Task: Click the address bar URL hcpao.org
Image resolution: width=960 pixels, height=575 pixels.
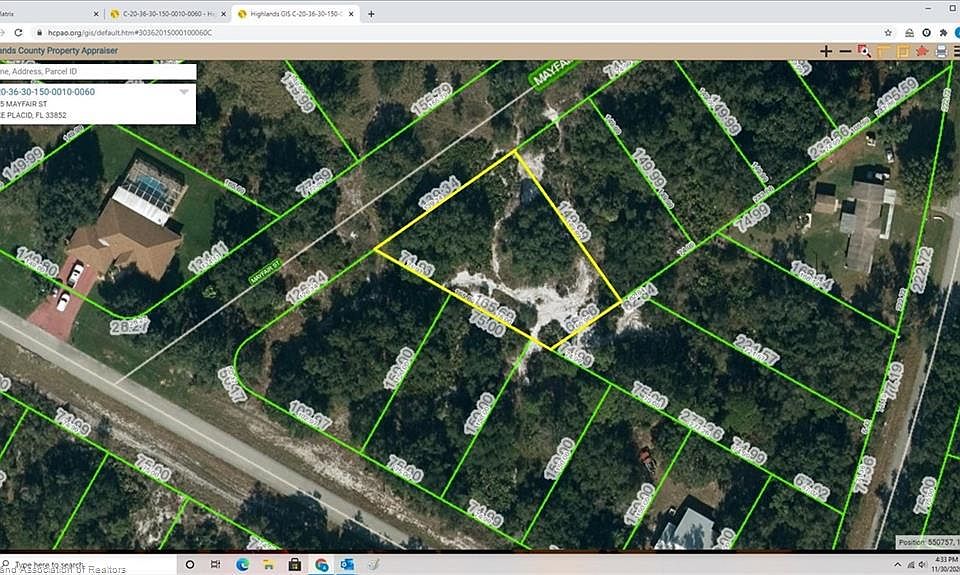Action: coord(130,32)
